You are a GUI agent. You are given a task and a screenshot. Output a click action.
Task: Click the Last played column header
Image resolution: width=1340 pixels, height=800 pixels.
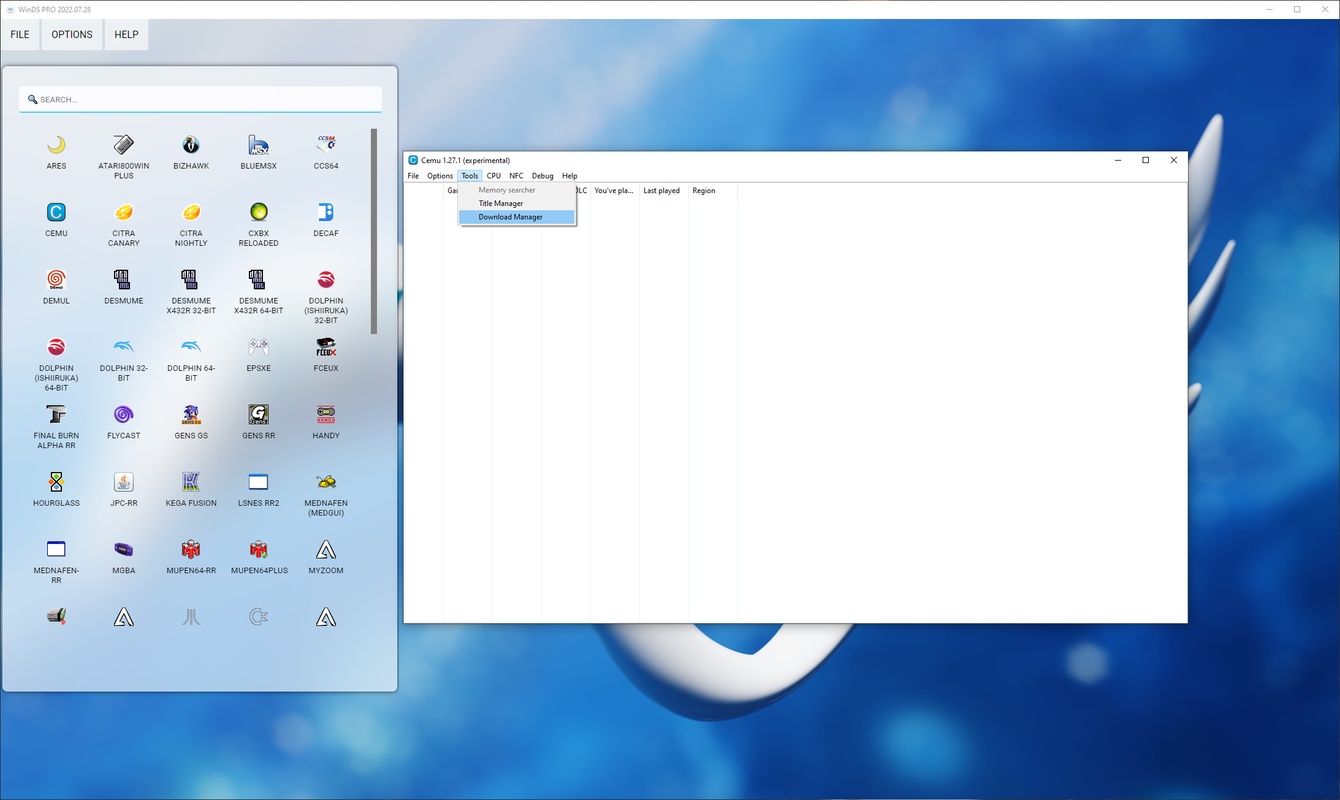[661, 191]
